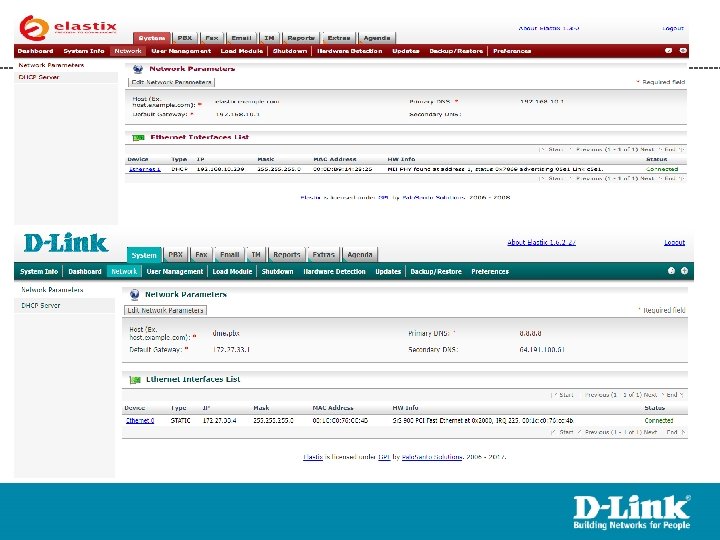Open the Ethernet 0 device link in teal interface

click(x=140, y=420)
